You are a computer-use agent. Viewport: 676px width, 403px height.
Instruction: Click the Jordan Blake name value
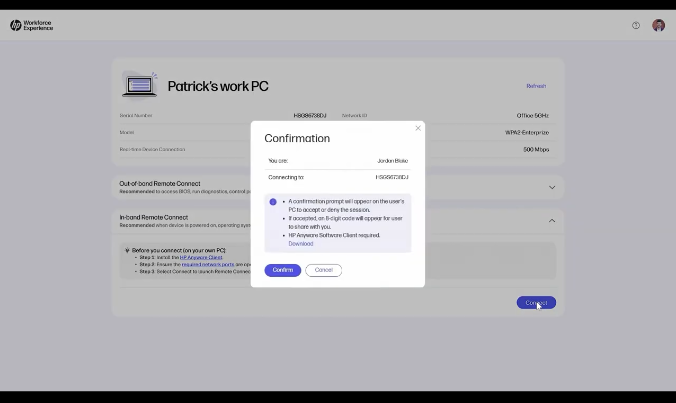[392, 161]
